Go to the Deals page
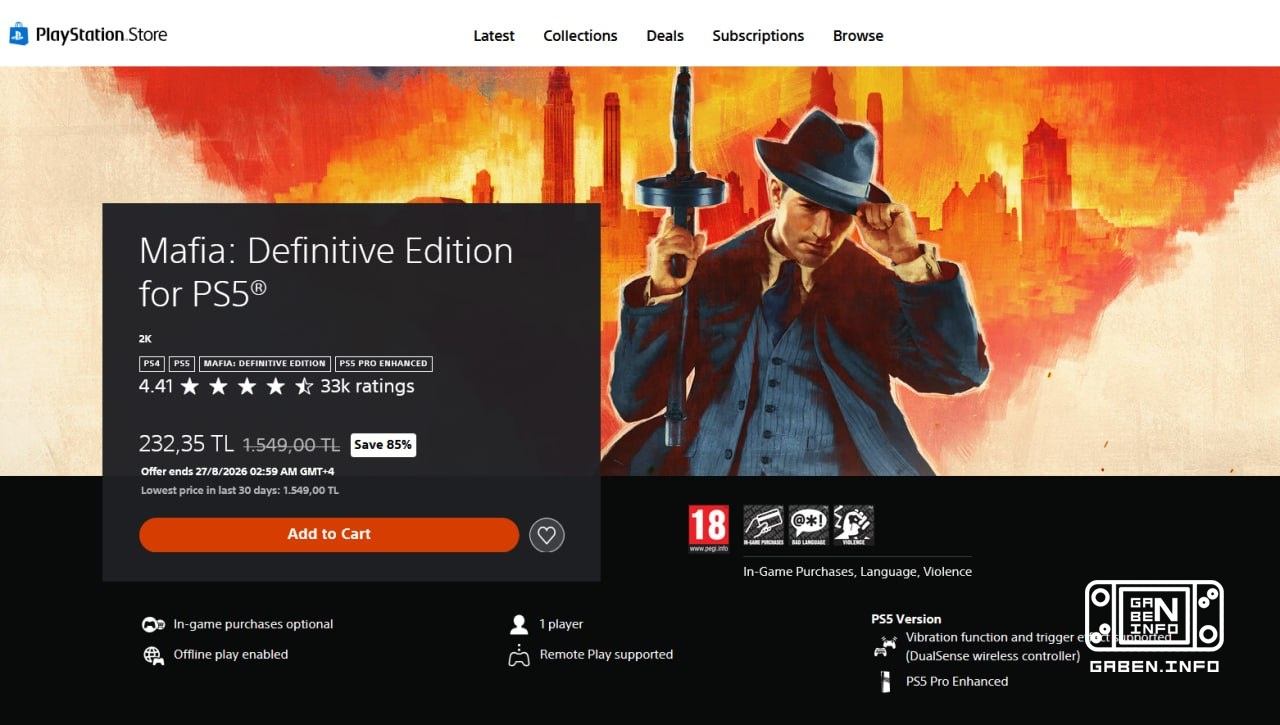This screenshot has height=725, width=1280. click(665, 35)
